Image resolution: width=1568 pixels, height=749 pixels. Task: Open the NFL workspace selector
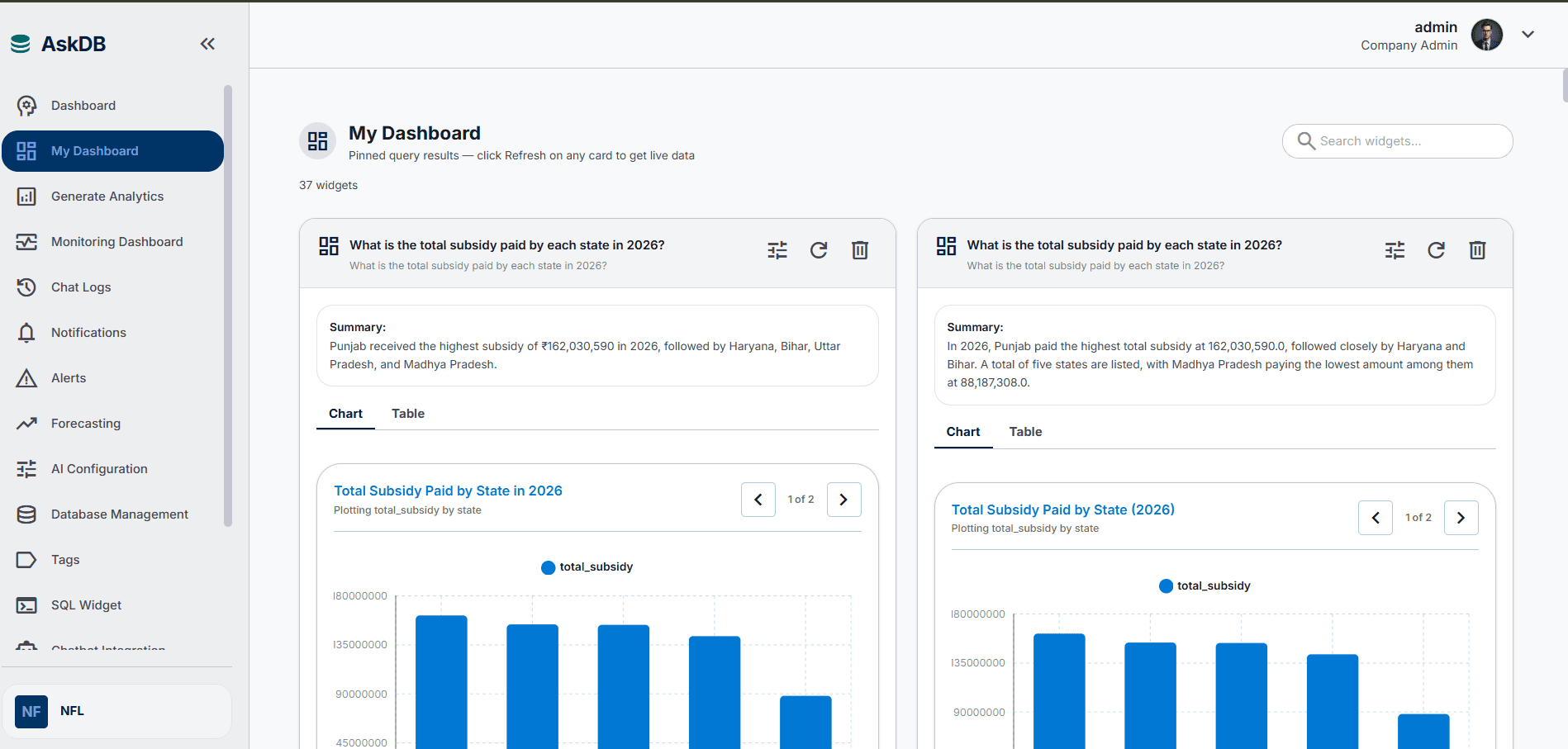tap(116, 711)
